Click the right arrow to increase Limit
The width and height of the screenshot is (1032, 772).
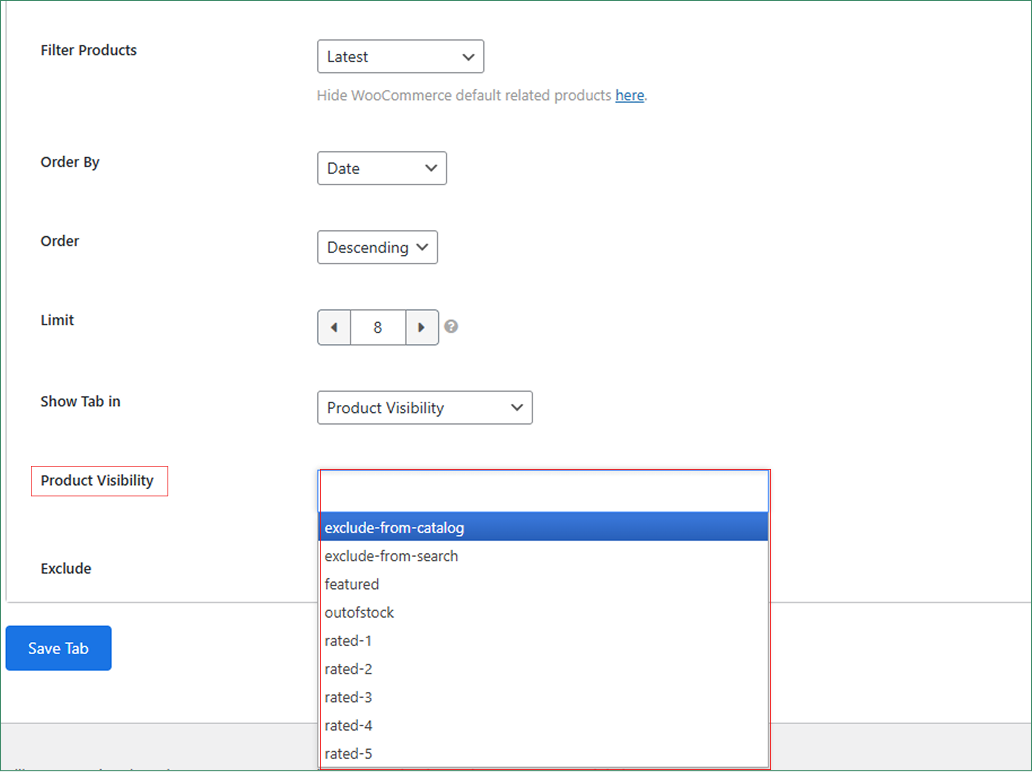422,327
